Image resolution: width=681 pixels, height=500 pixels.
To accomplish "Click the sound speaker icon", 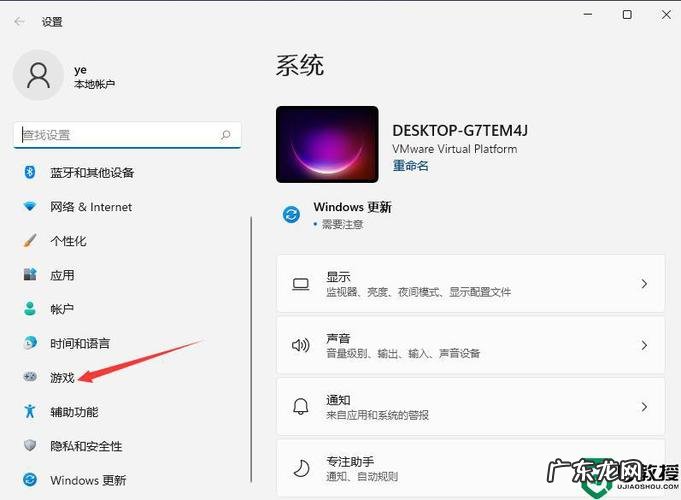I will pos(301,346).
